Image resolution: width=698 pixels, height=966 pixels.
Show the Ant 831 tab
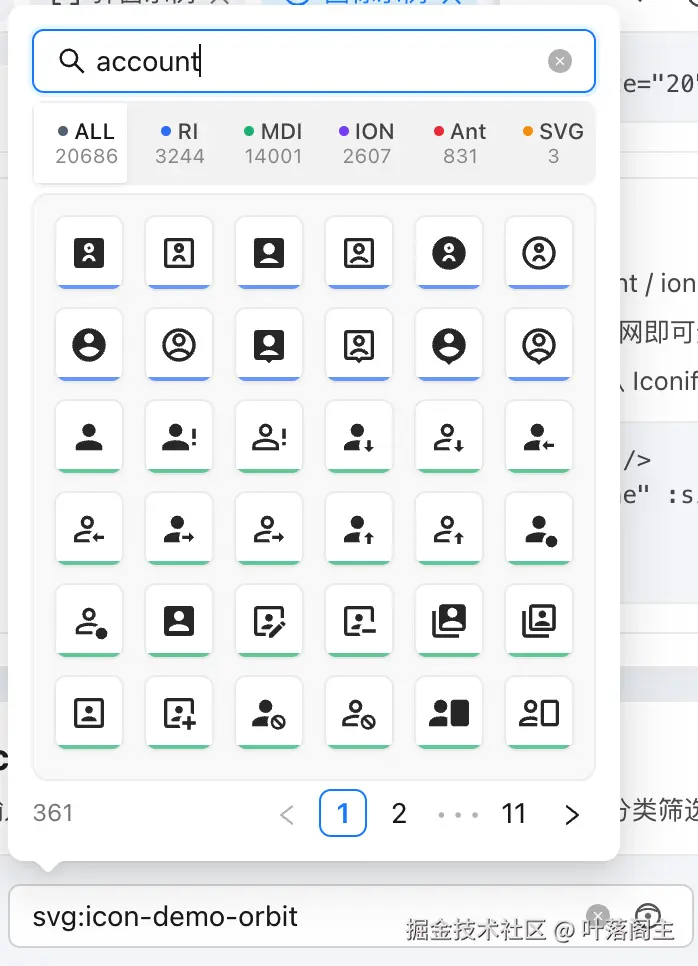460,143
